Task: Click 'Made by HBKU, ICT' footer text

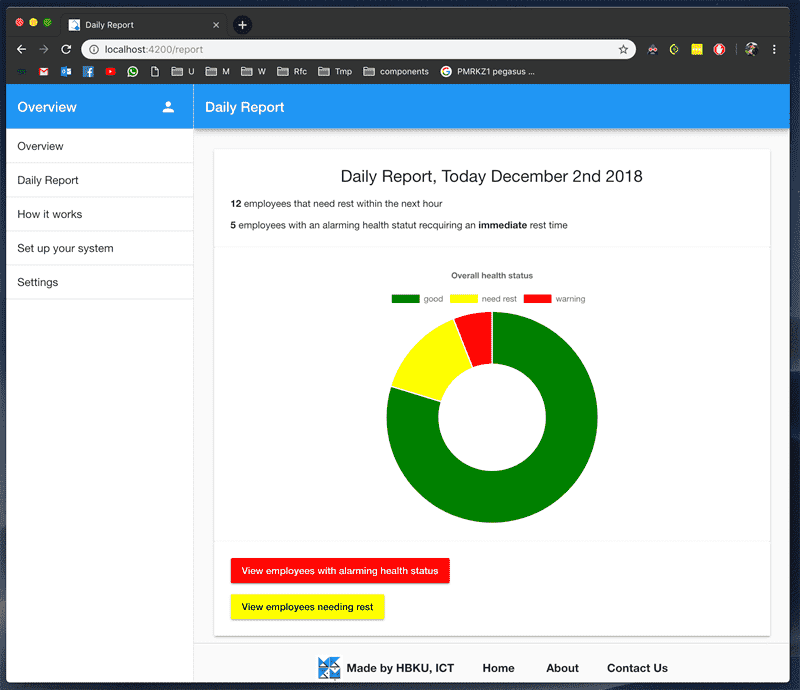Action: [400, 668]
